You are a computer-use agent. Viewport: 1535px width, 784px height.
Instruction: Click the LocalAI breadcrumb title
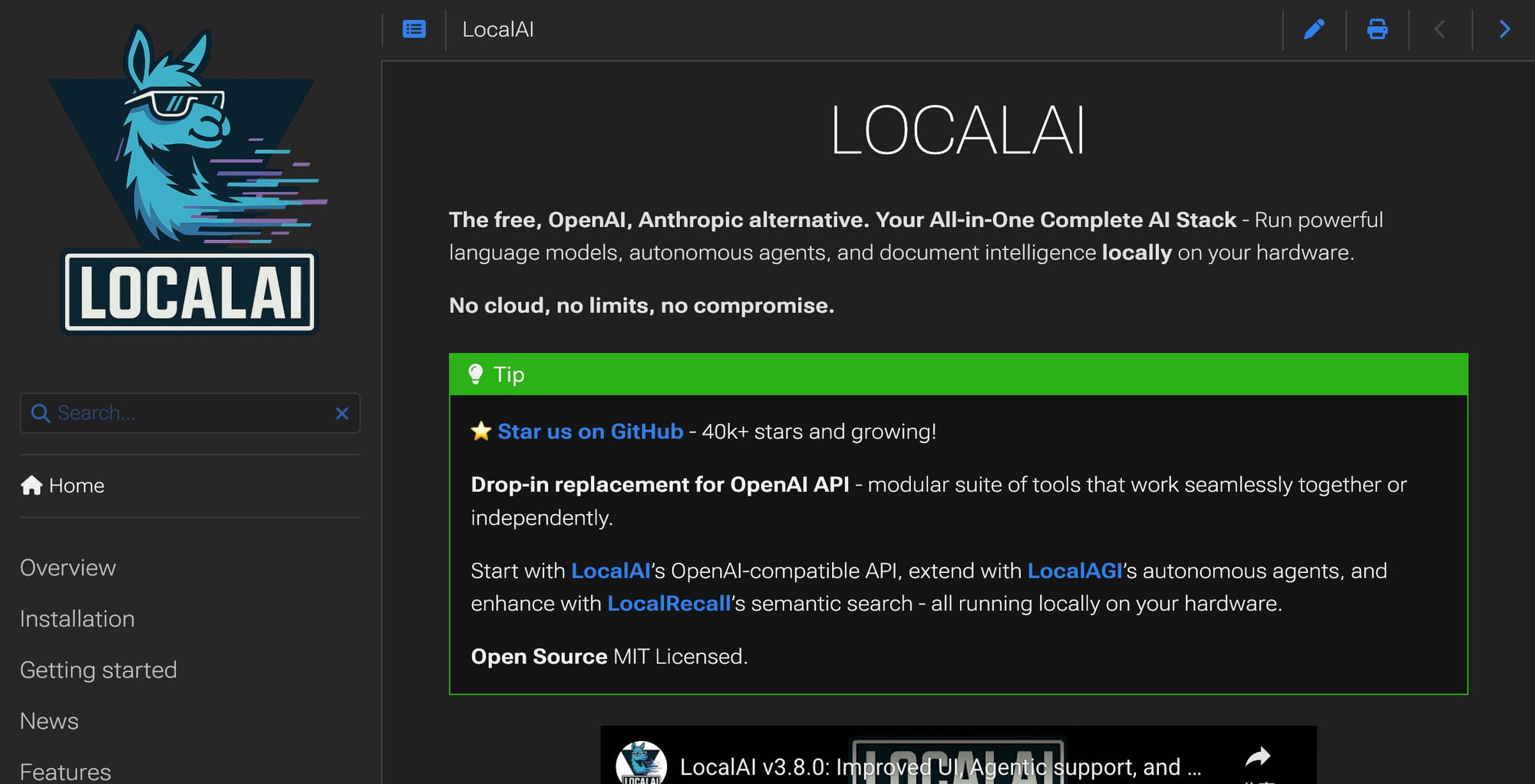[x=498, y=29]
